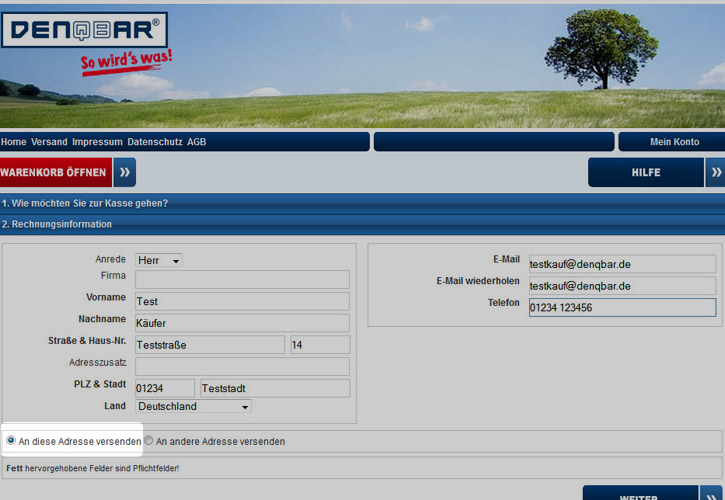Go to Home in navigation bar
Screen dimensions: 725x500
point(14,142)
